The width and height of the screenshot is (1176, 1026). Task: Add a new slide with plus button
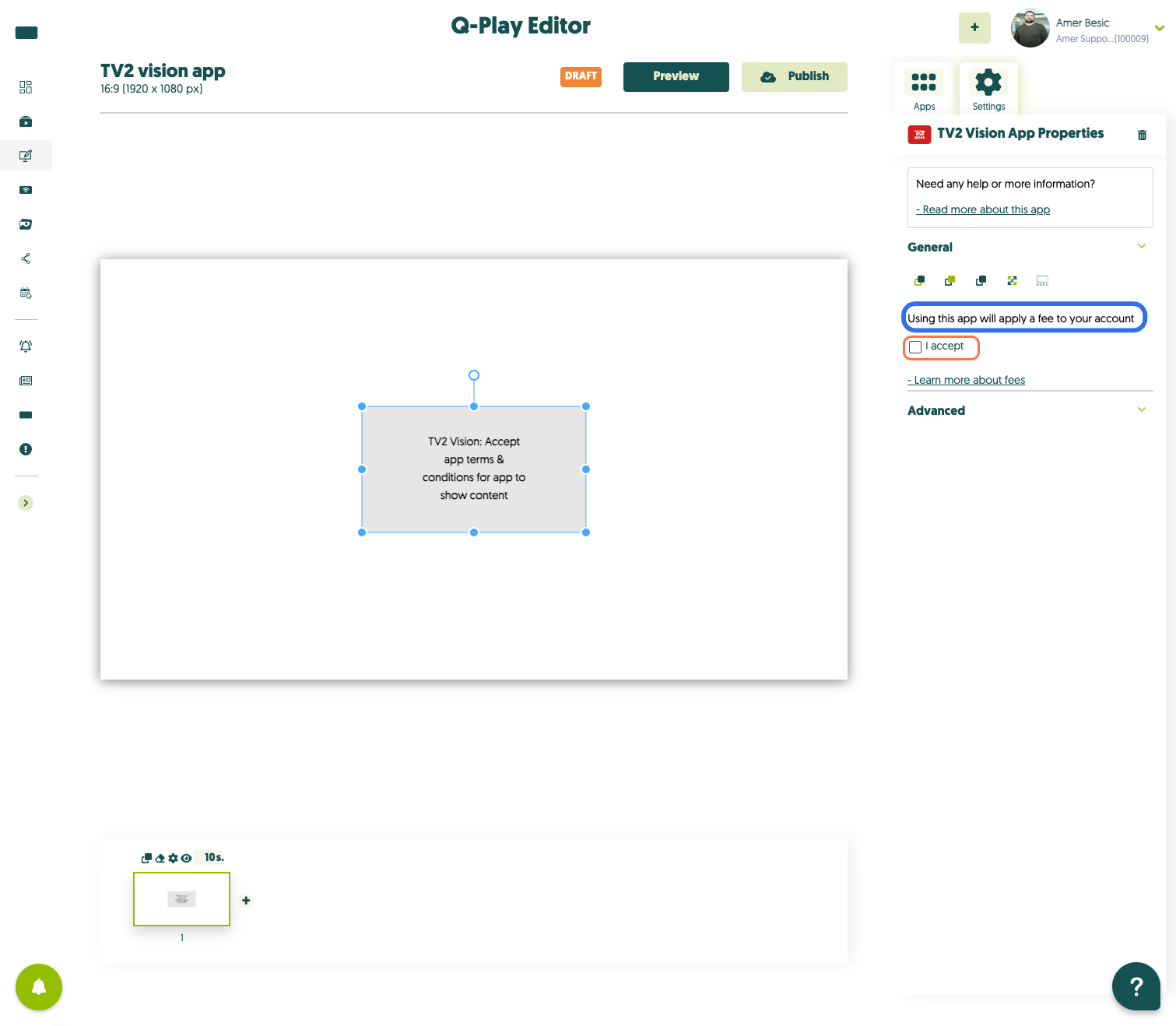click(246, 901)
